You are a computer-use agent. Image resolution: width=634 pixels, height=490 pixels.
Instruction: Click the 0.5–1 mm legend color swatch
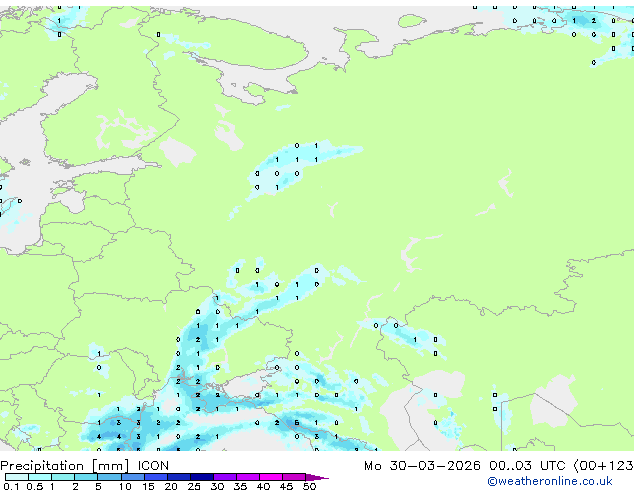click(x=40, y=477)
